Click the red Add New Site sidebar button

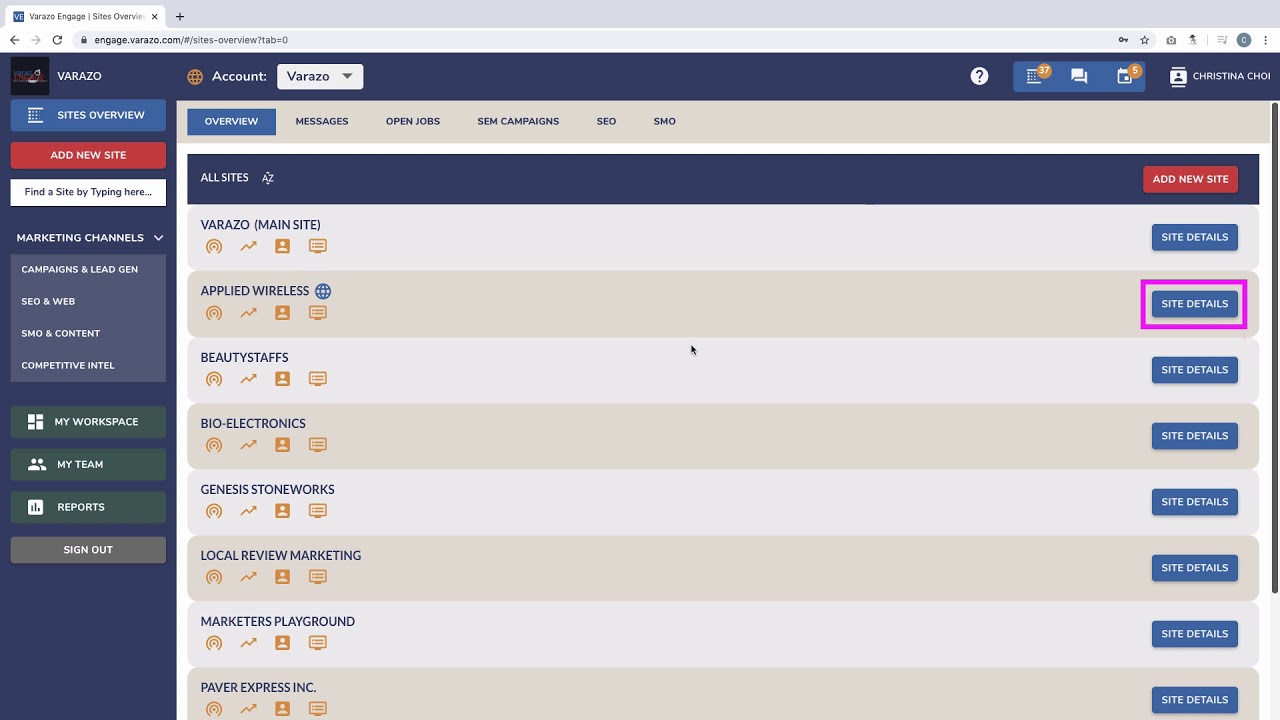88,155
